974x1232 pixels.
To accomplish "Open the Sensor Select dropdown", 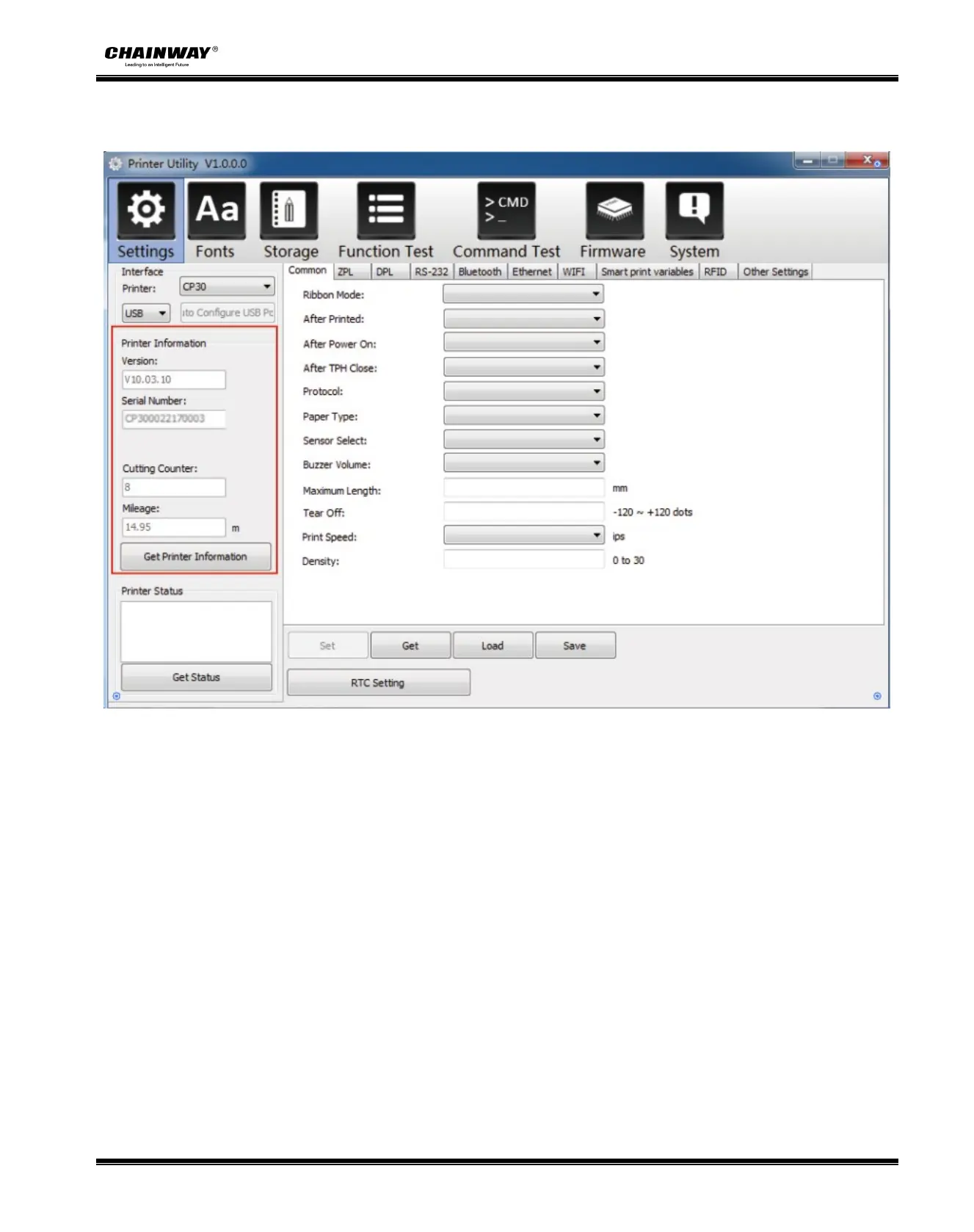I will (x=523, y=440).
